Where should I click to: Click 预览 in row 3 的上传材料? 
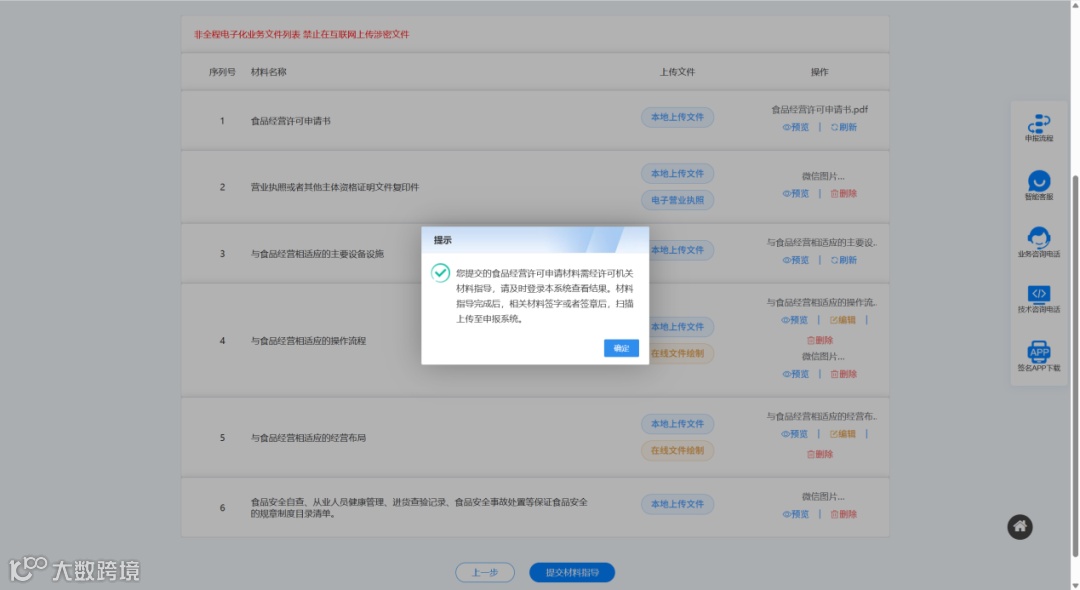pos(797,259)
